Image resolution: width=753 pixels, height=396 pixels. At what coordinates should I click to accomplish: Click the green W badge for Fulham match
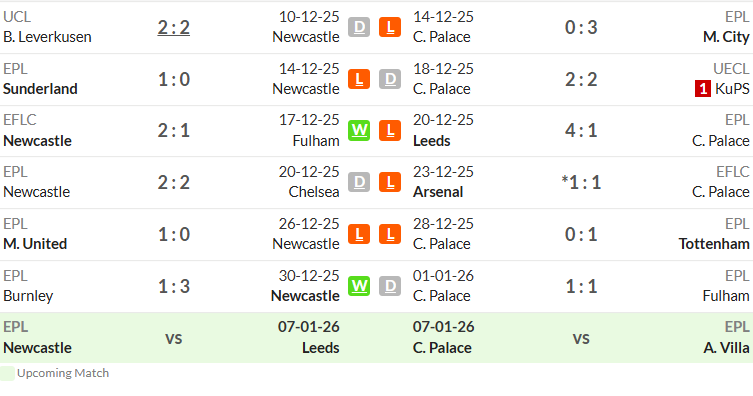pyautogui.click(x=359, y=131)
